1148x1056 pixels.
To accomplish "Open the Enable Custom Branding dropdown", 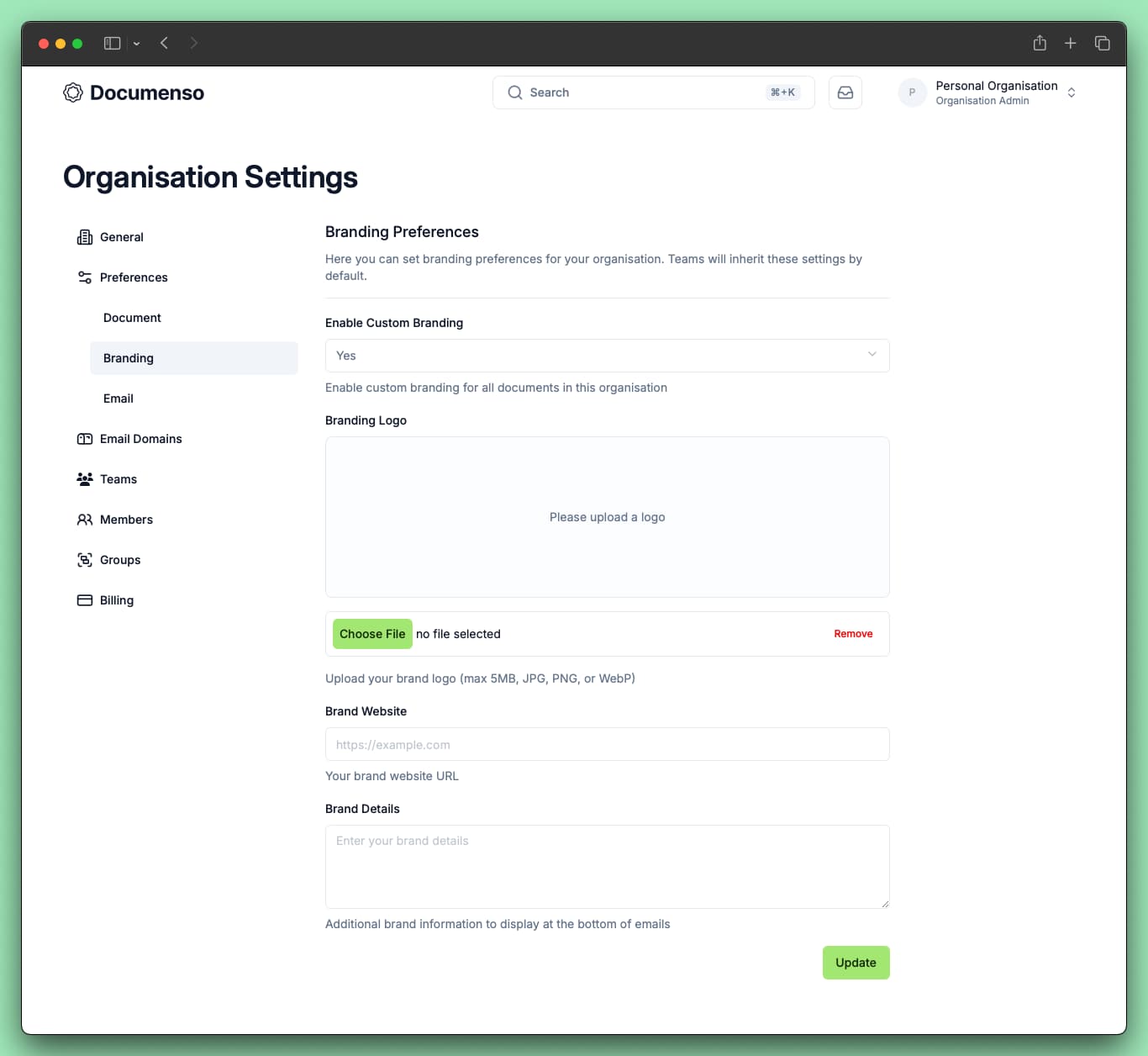I will coord(607,355).
